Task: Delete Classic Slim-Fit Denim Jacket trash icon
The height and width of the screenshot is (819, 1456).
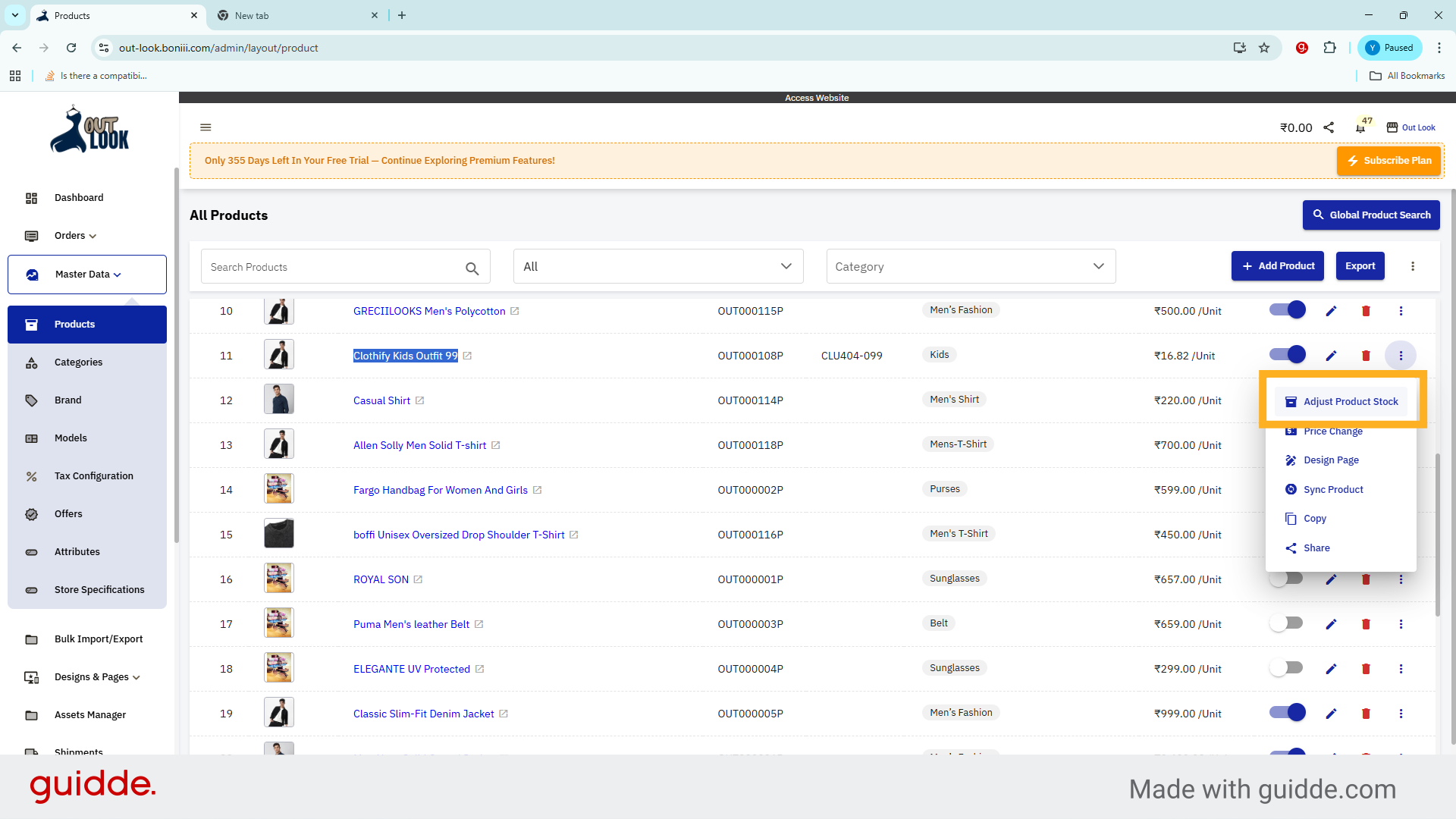Action: coord(1366,714)
